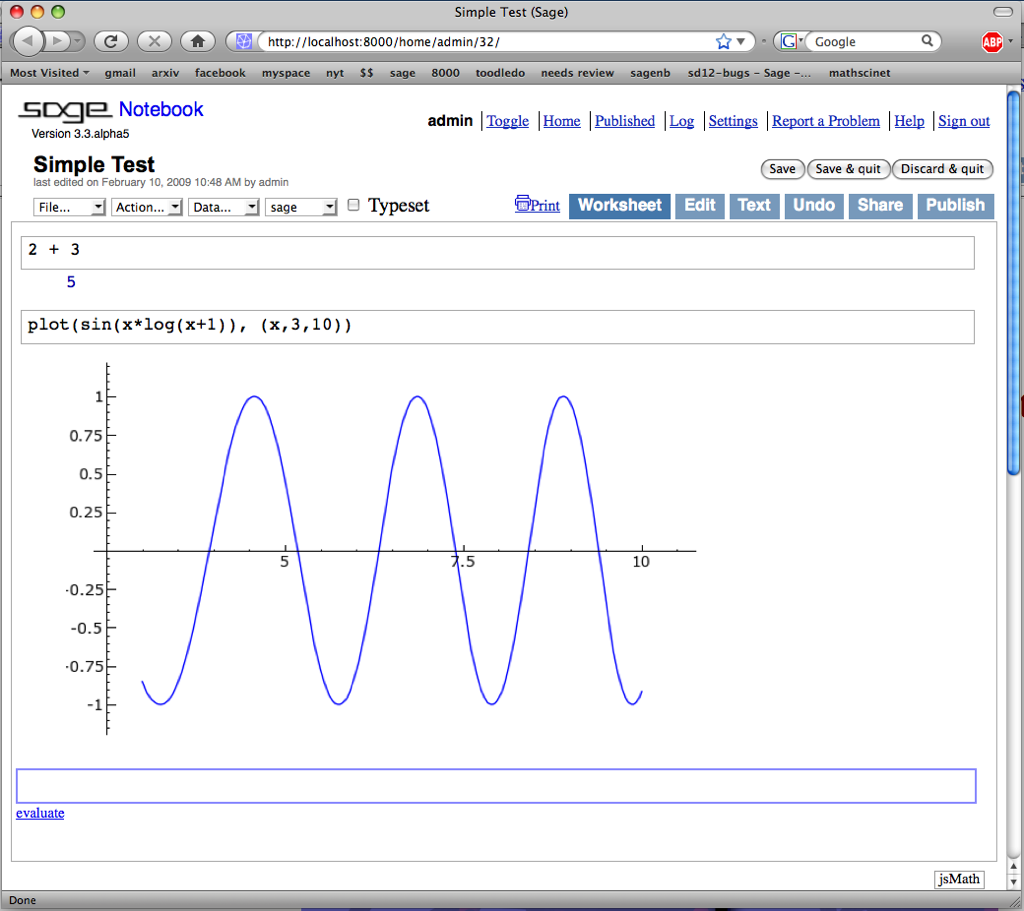Open the Undo tab
This screenshot has height=911, width=1024.
pyautogui.click(x=814, y=206)
